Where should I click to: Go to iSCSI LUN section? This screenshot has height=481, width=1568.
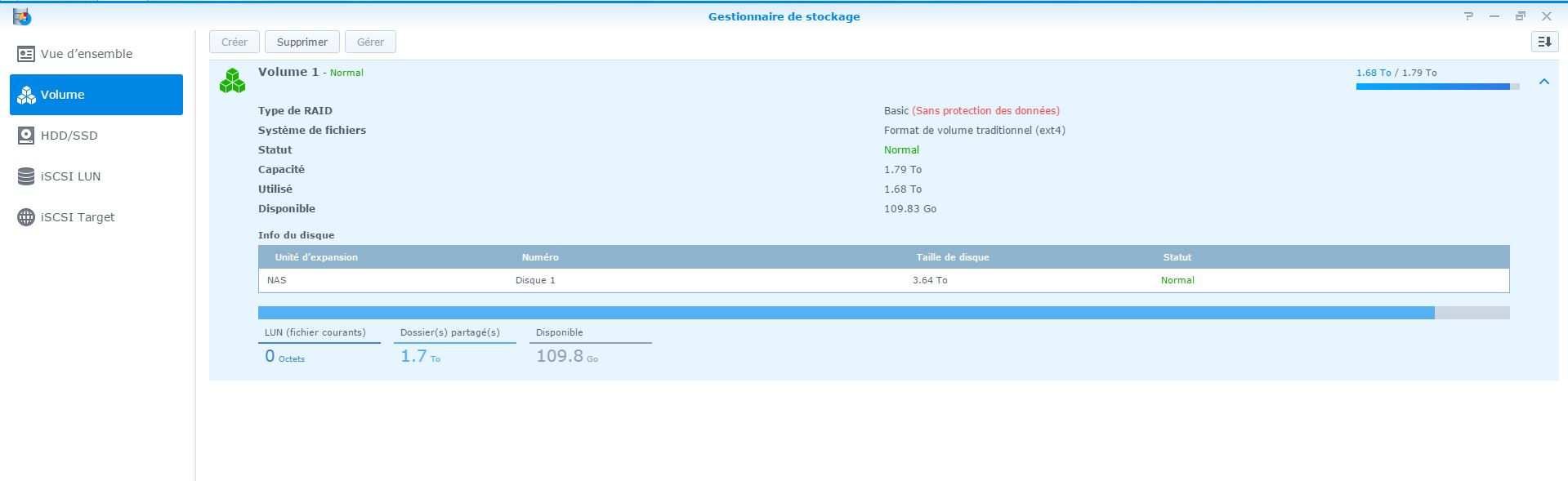(x=96, y=176)
